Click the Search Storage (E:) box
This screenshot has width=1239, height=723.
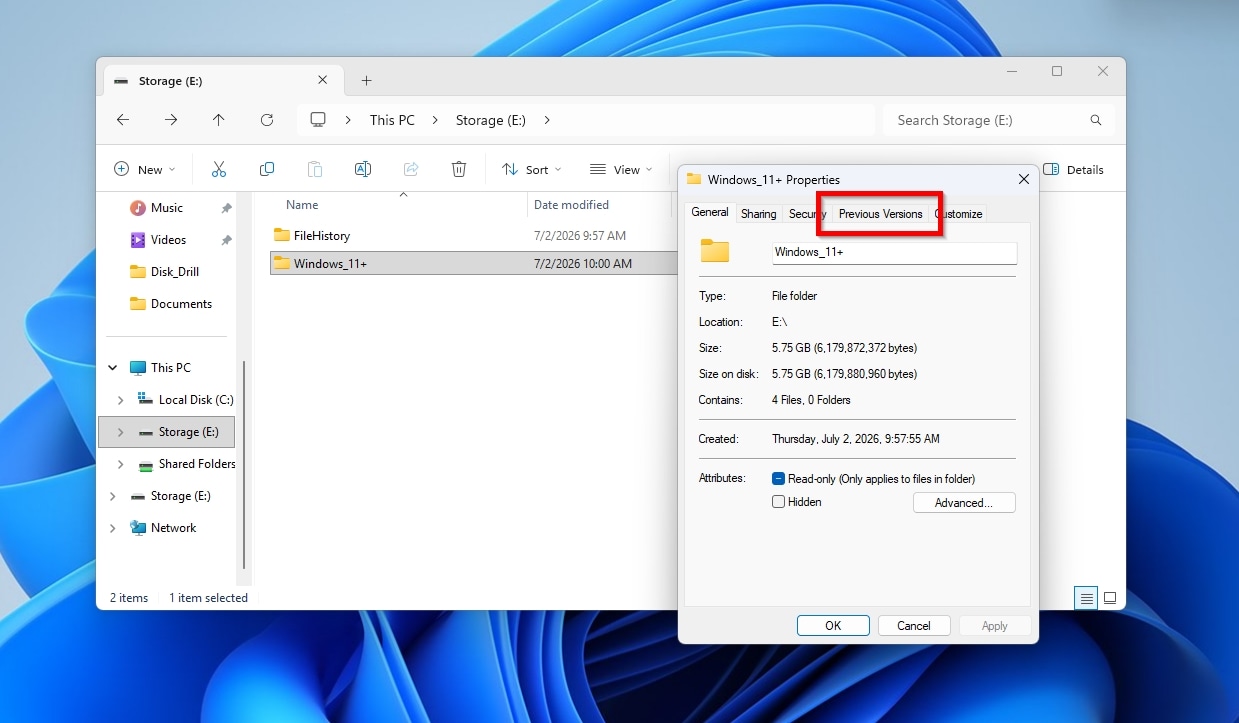pos(998,120)
